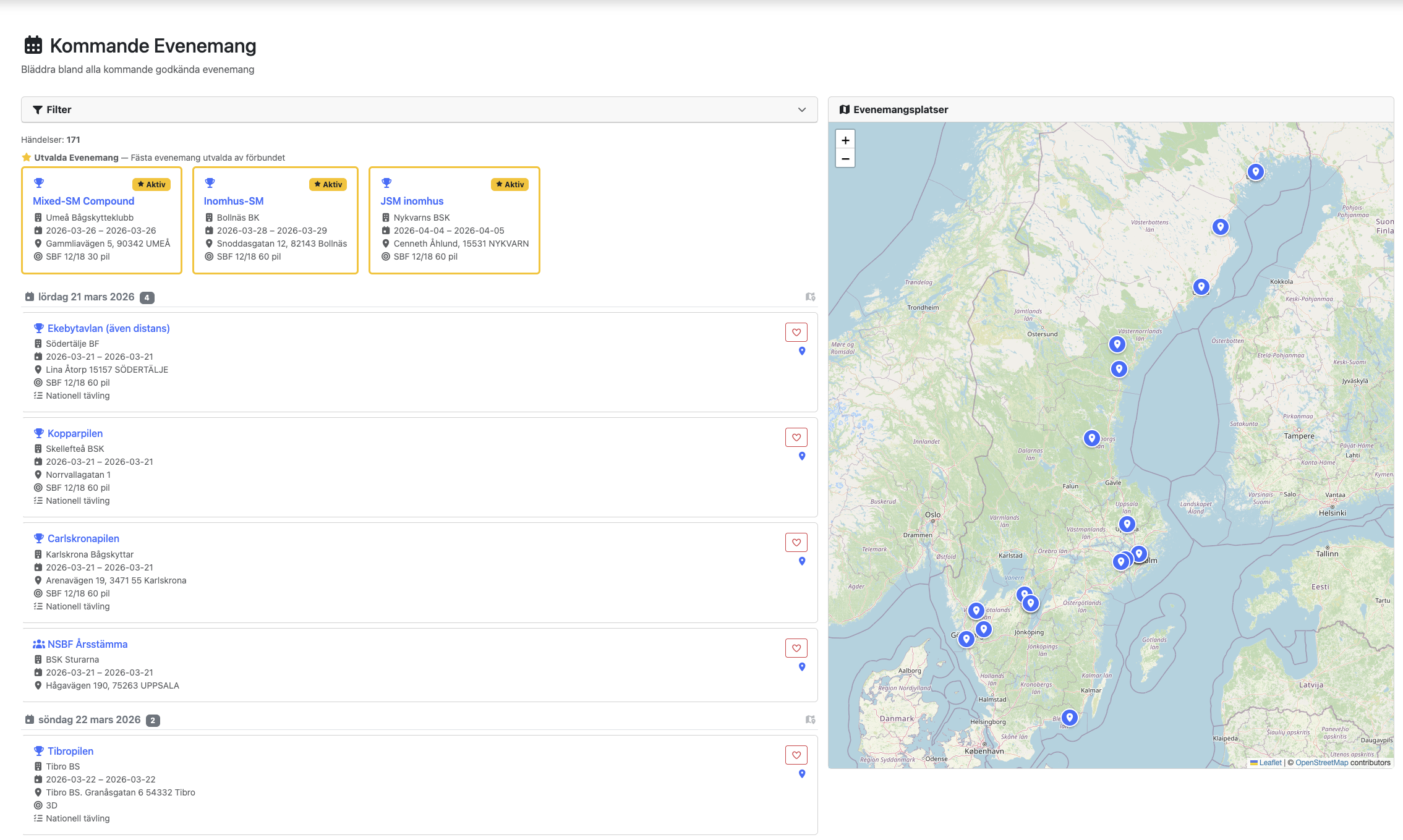Open Inomhus-SM featured event link
1403x840 pixels.
234,202
